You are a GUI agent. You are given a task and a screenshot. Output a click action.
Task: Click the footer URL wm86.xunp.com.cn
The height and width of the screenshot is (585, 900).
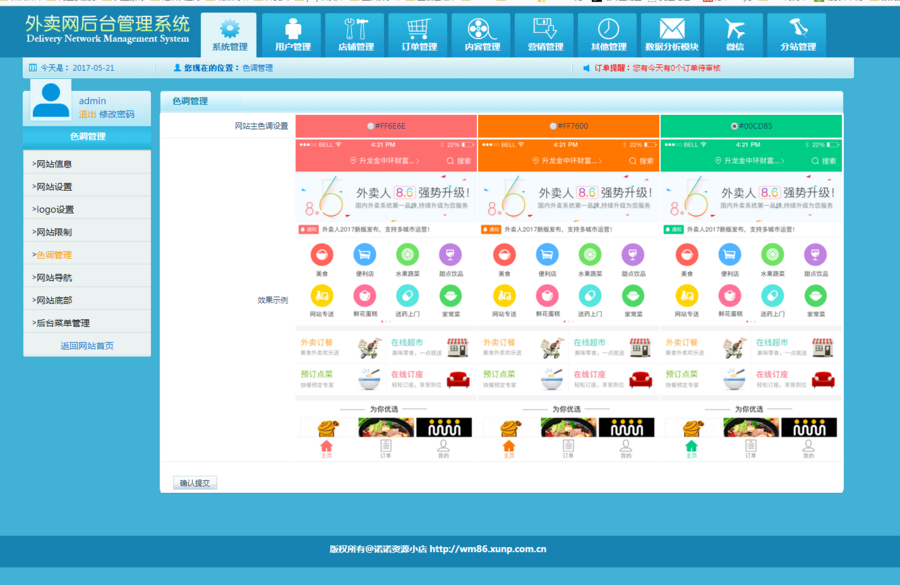tap(488, 549)
